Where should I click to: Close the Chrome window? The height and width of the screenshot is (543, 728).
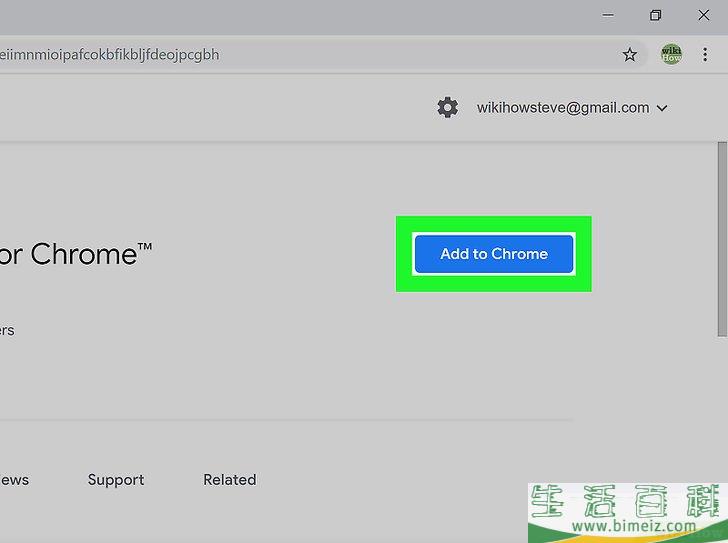pyautogui.click(x=703, y=15)
